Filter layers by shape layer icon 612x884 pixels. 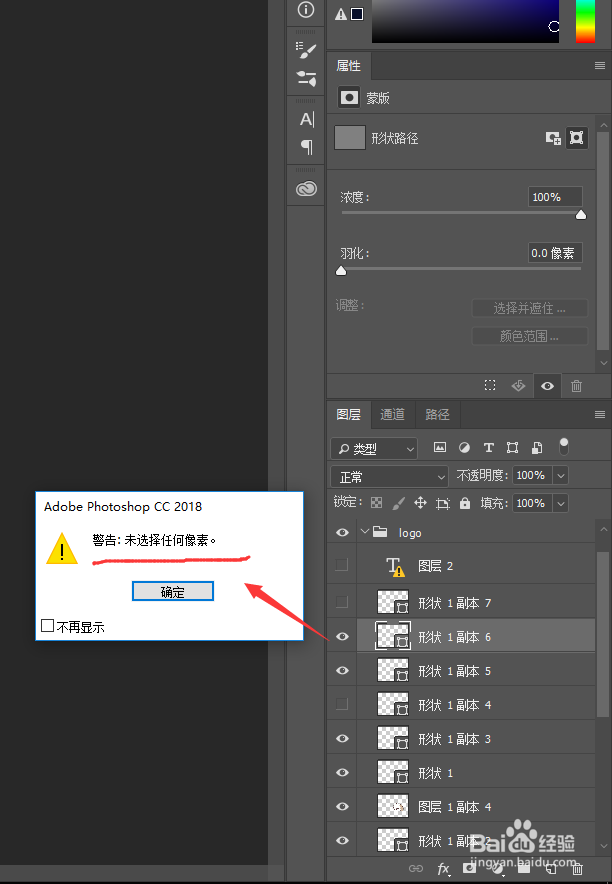(x=512, y=448)
